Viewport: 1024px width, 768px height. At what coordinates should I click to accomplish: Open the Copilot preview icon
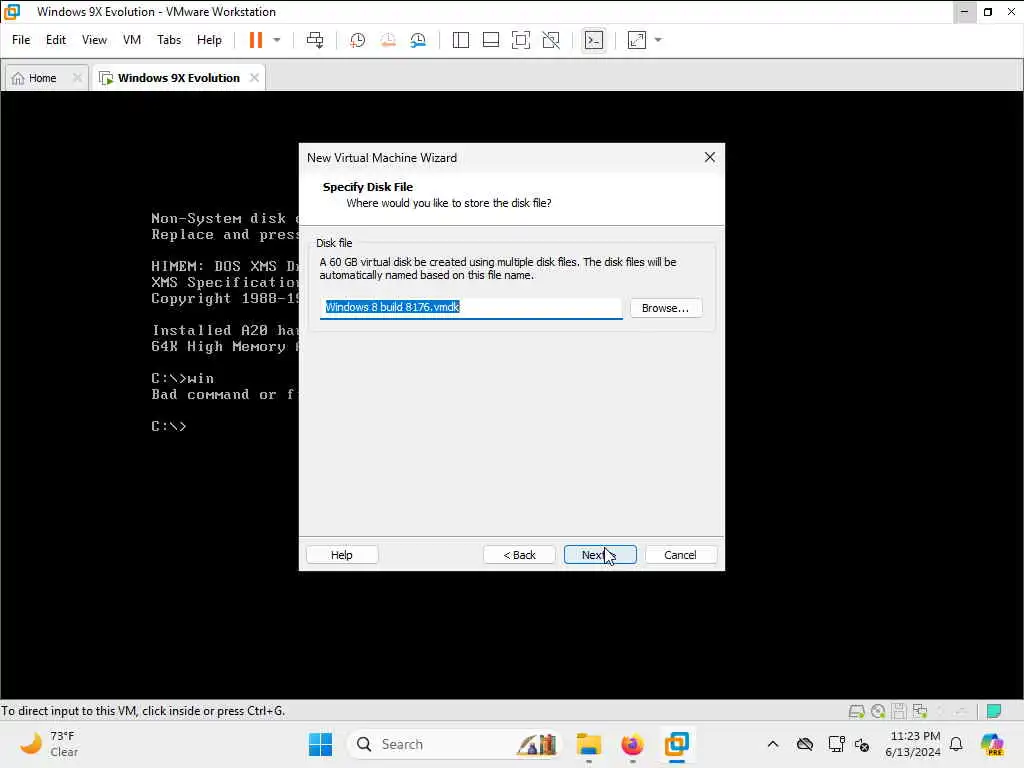[992, 744]
